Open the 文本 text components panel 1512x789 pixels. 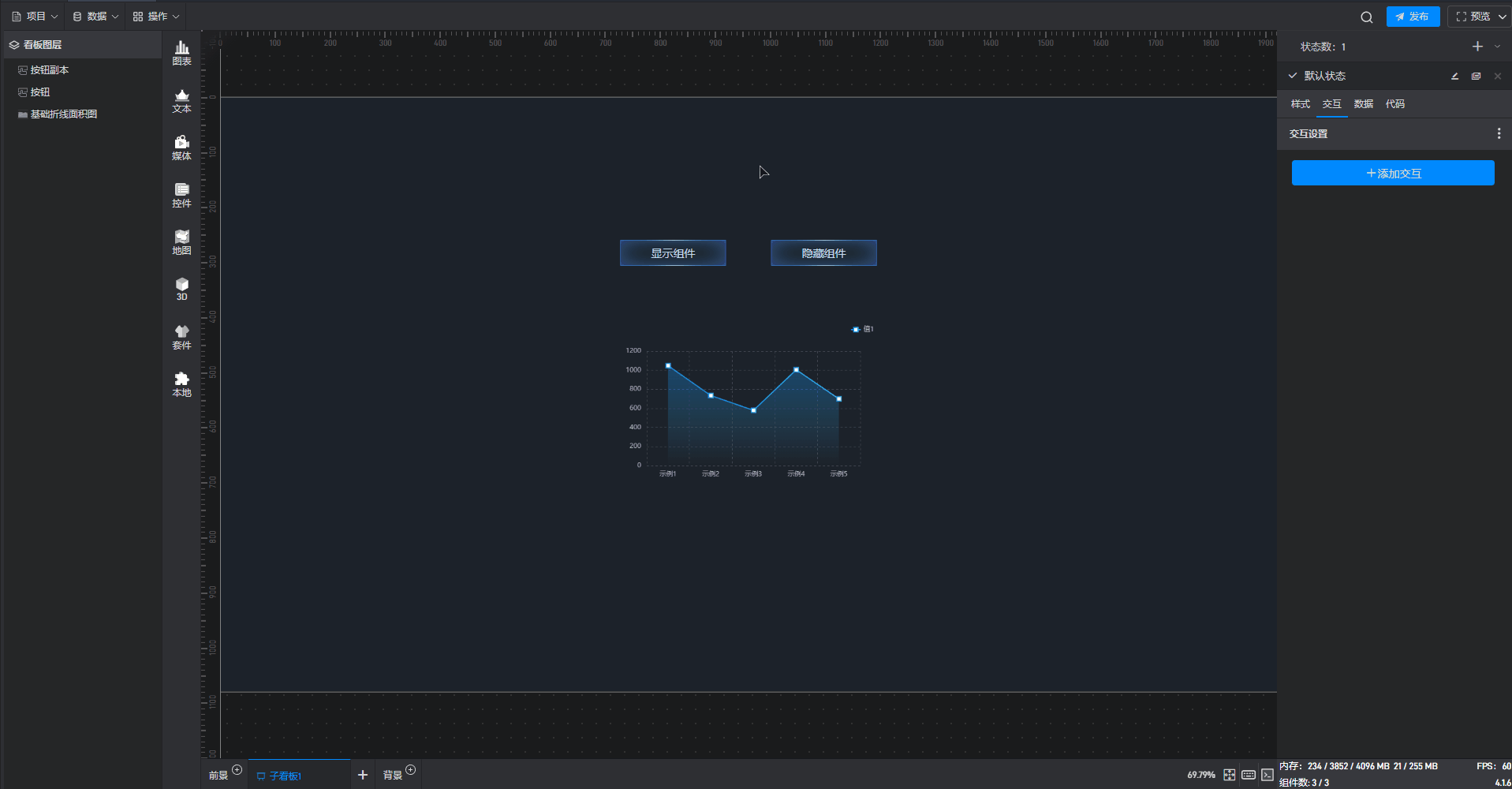click(x=181, y=101)
